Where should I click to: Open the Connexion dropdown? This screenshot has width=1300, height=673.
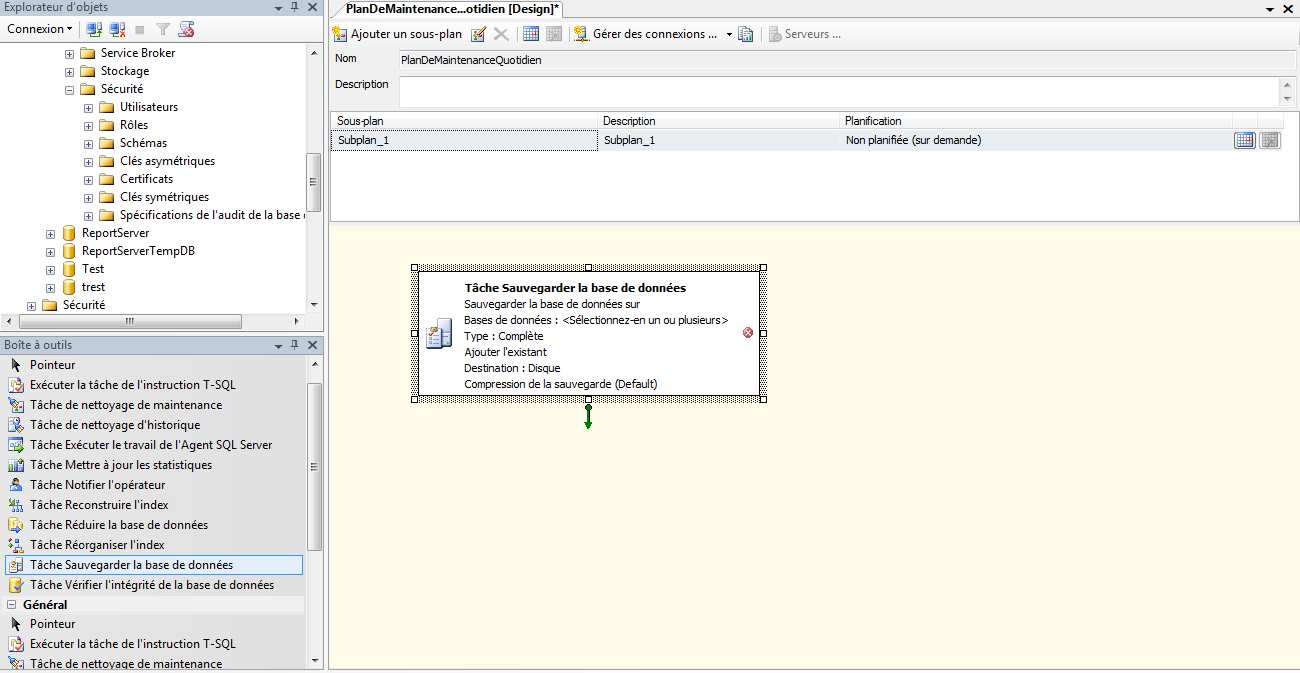pyautogui.click(x=39, y=29)
